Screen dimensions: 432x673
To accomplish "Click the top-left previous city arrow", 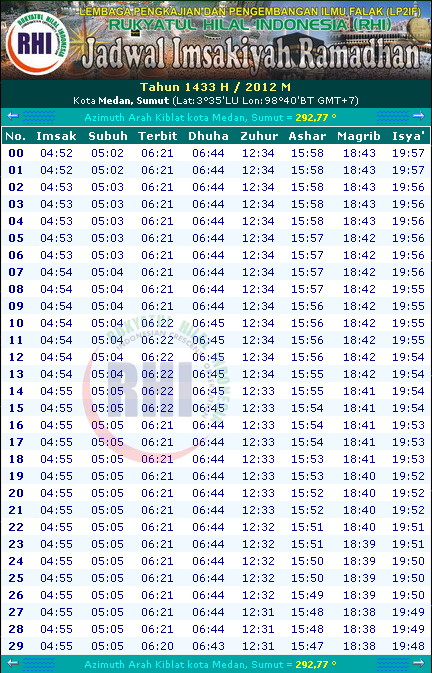I will point(13,116).
